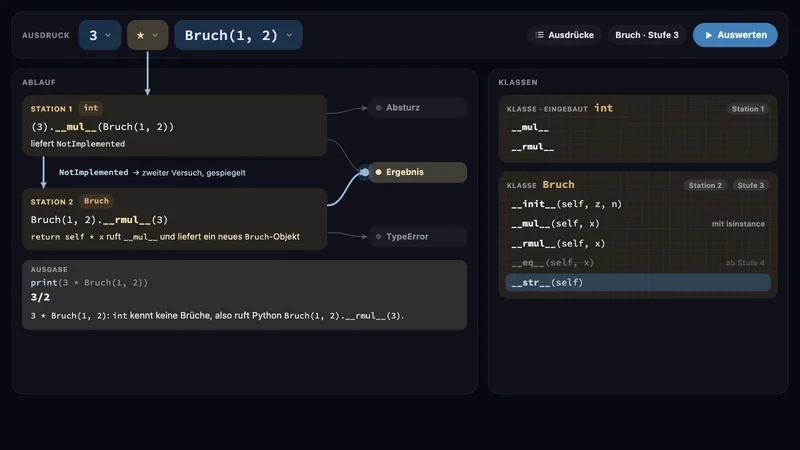Click the Bruch badge in Station 2

(x=96, y=201)
